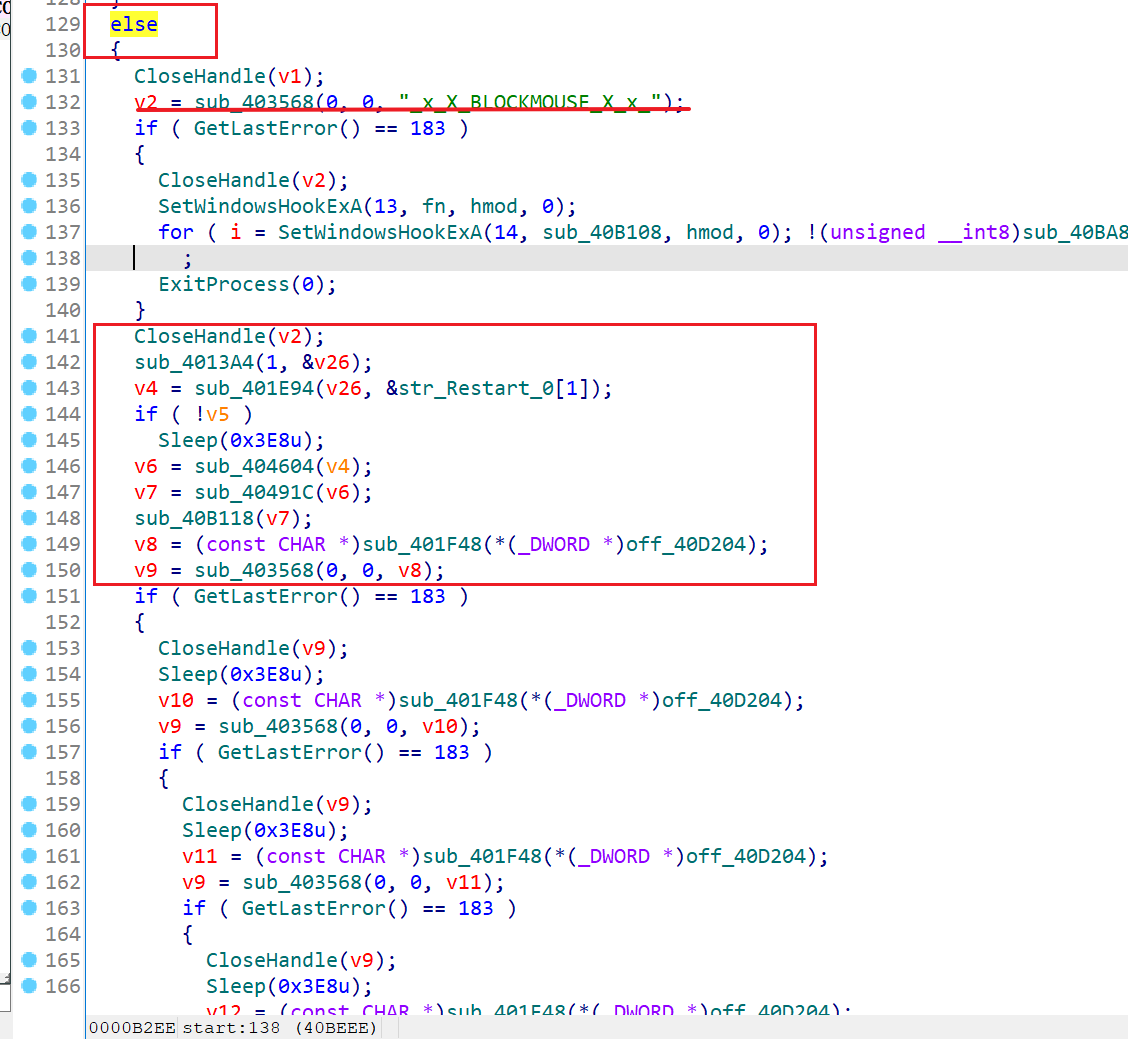Click the sub_4013A4 function name
The width and height of the screenshot is (1128, 1039).
tap(194, 362)
